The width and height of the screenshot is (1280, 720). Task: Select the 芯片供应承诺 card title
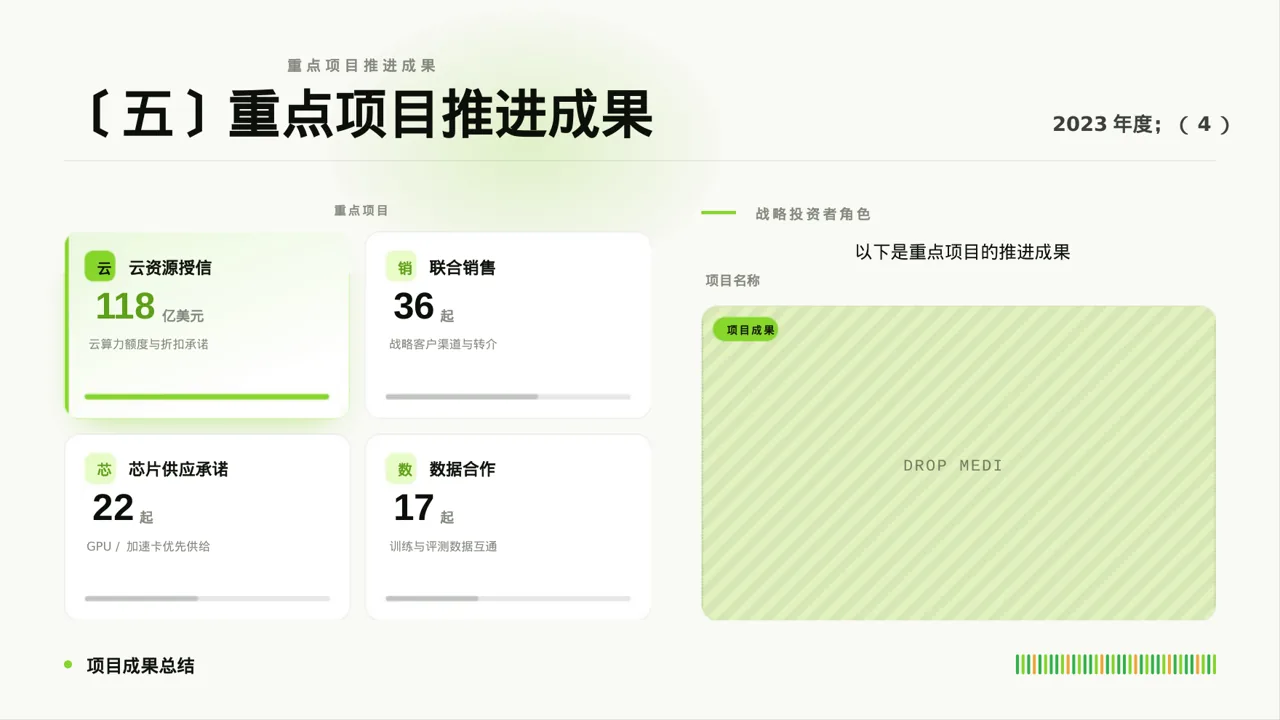coord(178,469)
